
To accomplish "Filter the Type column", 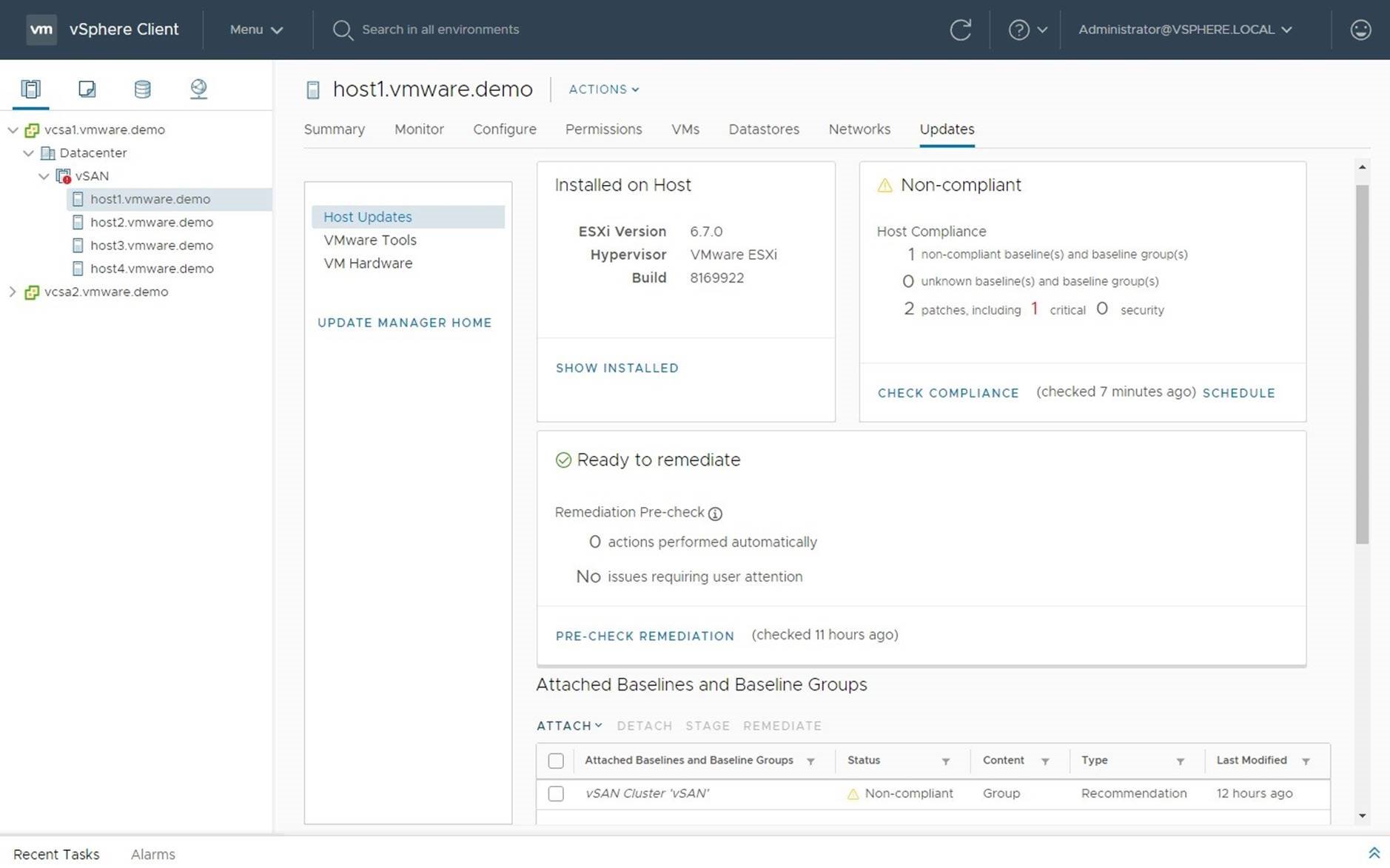I will click(x=1181, y=761).
